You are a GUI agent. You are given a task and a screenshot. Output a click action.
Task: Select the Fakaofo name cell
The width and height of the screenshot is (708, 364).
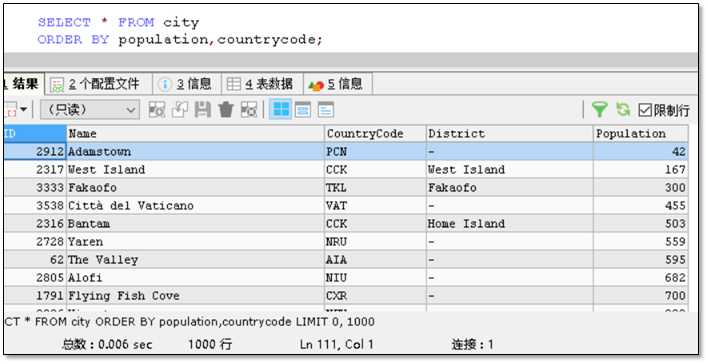point(195,187)
